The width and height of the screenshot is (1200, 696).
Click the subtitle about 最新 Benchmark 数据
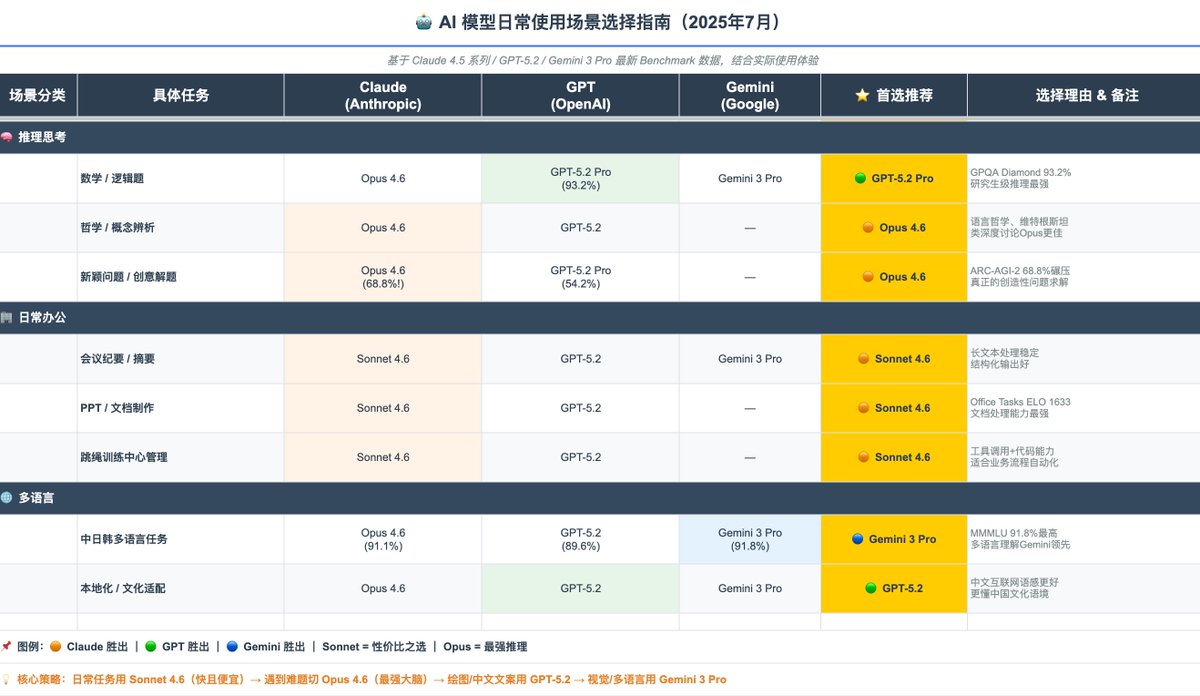(603, 60)
